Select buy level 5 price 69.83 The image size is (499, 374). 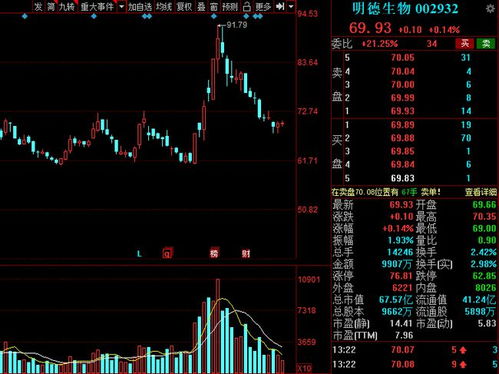pos(403,178)
